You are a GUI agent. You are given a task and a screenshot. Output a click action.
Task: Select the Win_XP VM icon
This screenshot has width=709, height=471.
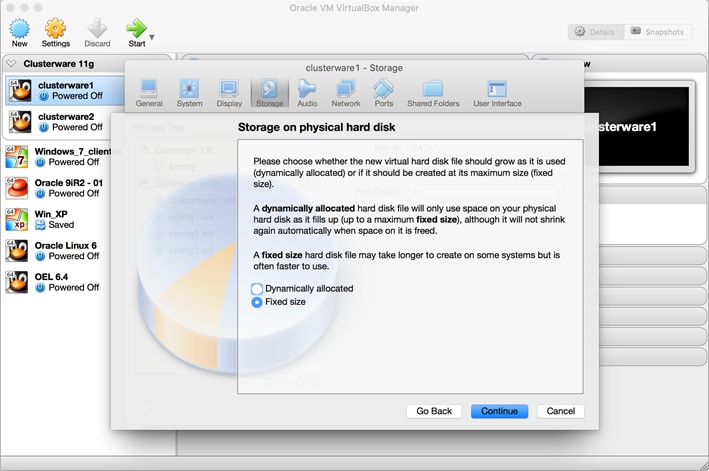[17, 219]
